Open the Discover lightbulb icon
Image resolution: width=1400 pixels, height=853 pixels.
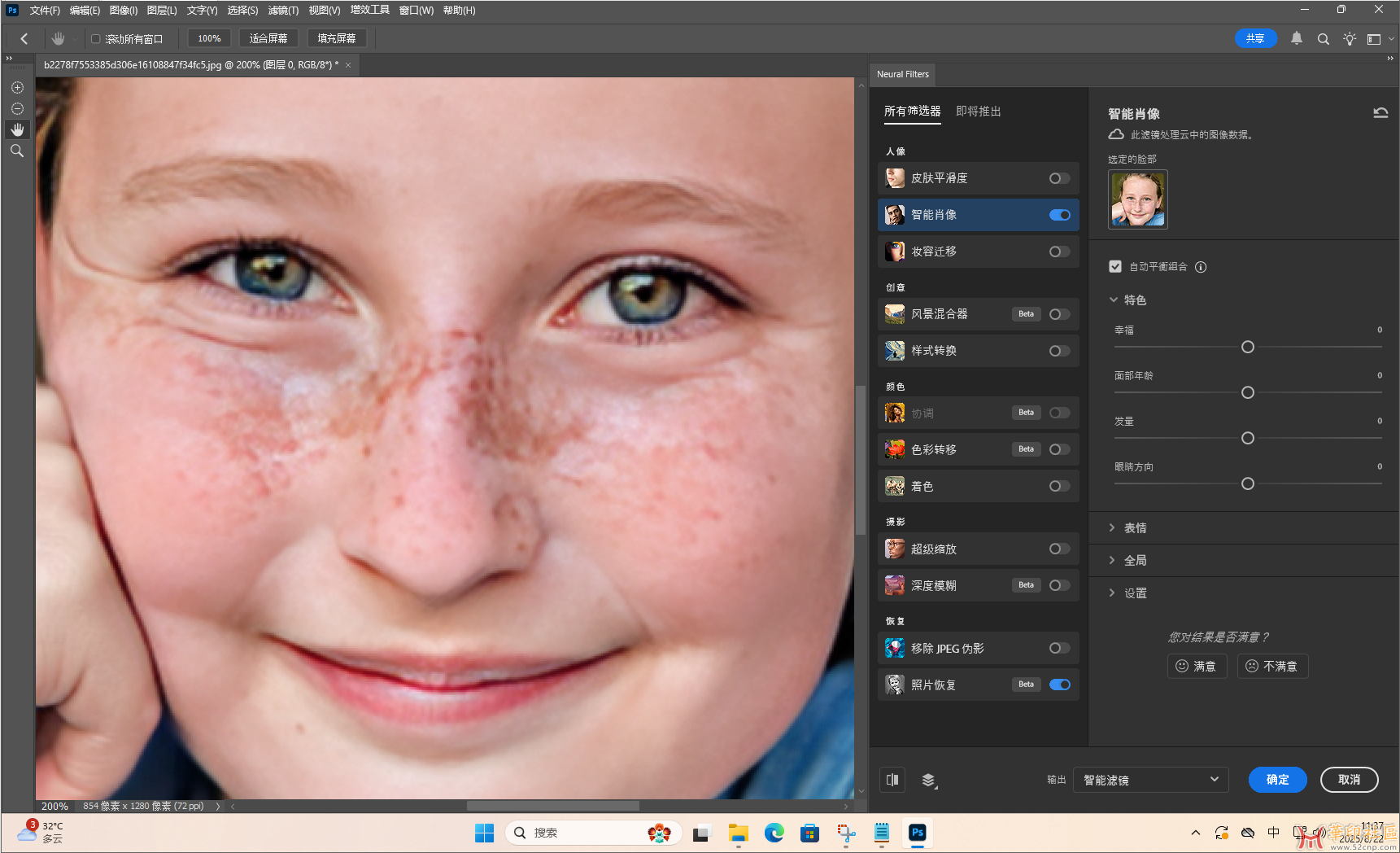(x=1350, y=38)
